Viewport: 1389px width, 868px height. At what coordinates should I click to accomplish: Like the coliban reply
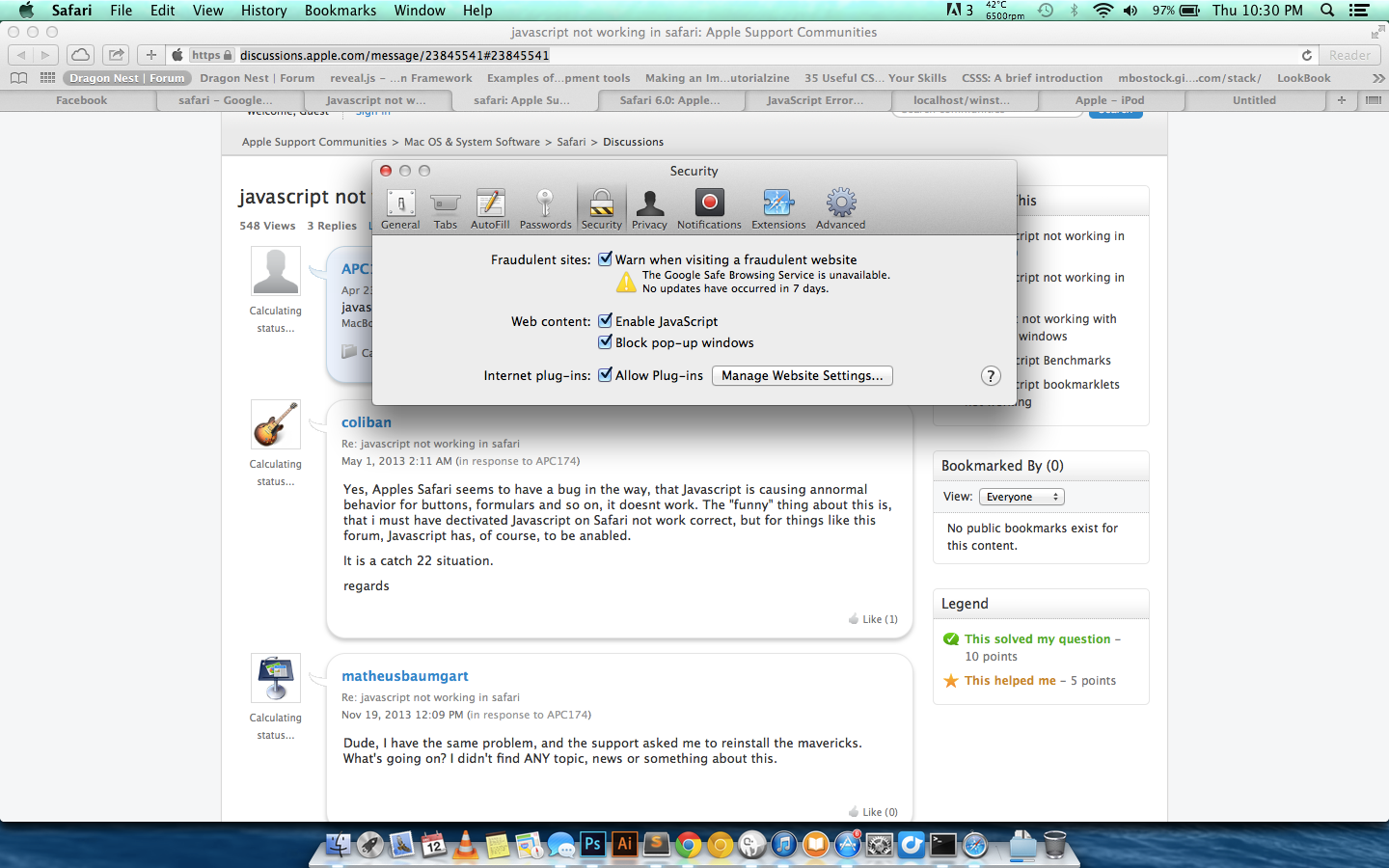(x=873, y=619)
